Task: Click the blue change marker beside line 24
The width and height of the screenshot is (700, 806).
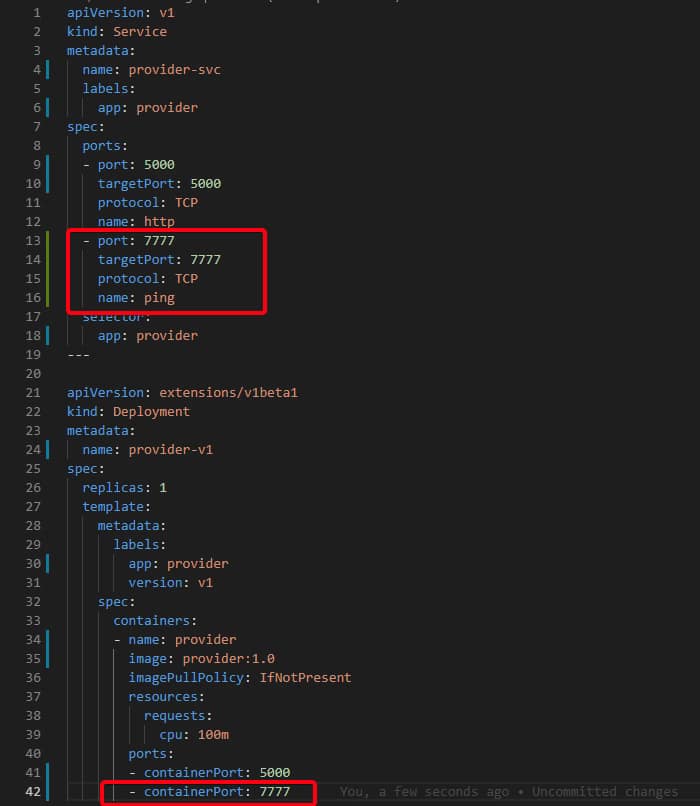Action: tap(48, 450)
